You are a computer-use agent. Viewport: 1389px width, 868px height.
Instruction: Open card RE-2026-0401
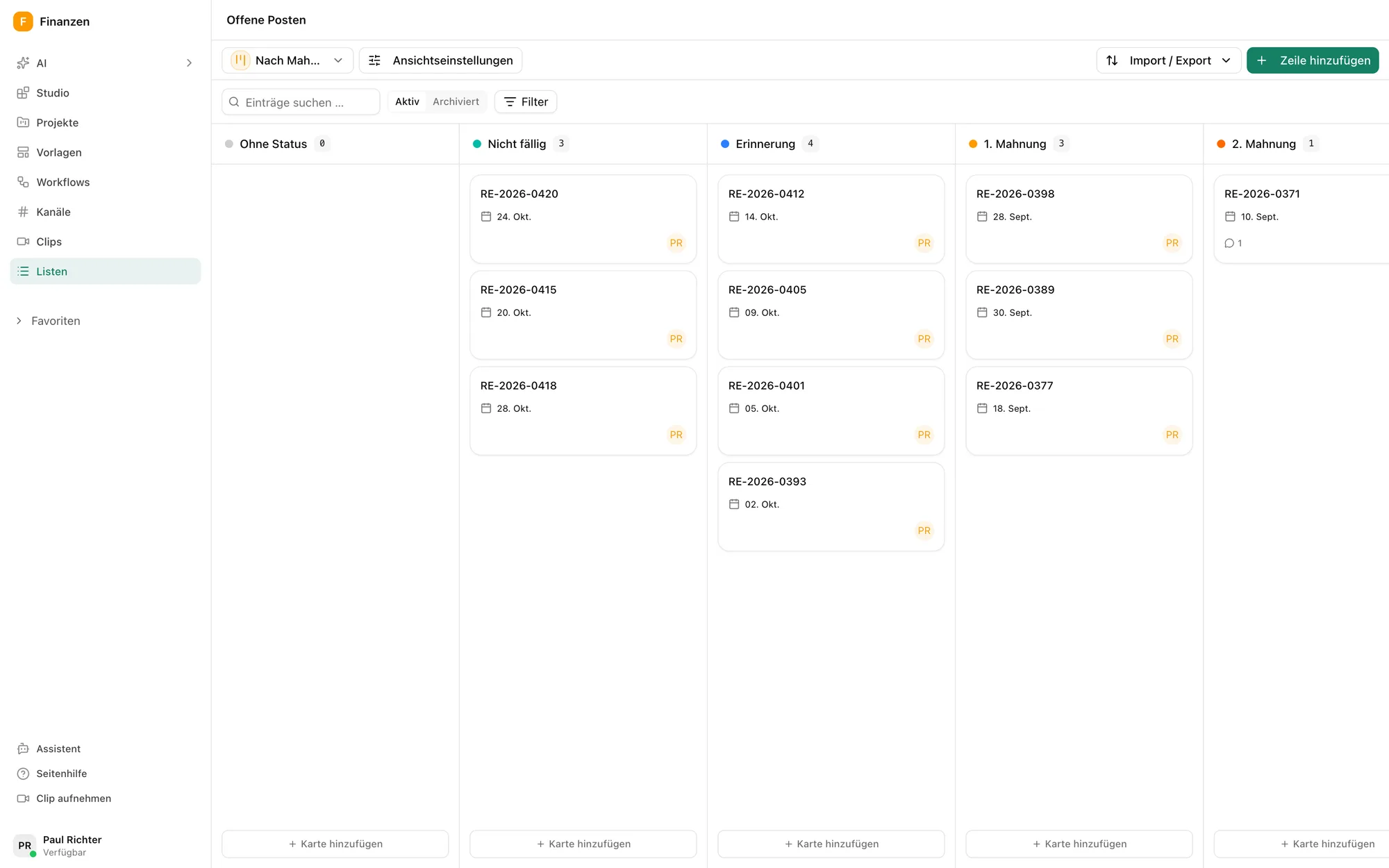point(831,411)
